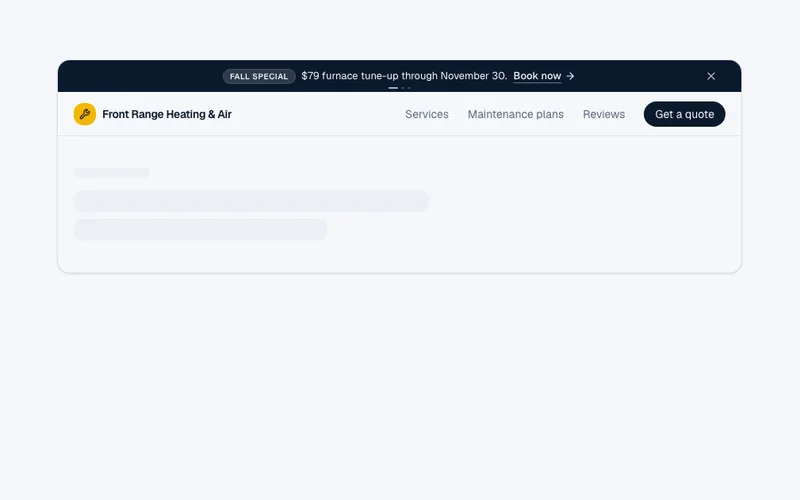Click the Front Range Heating & Air brand name

(167, 114)
